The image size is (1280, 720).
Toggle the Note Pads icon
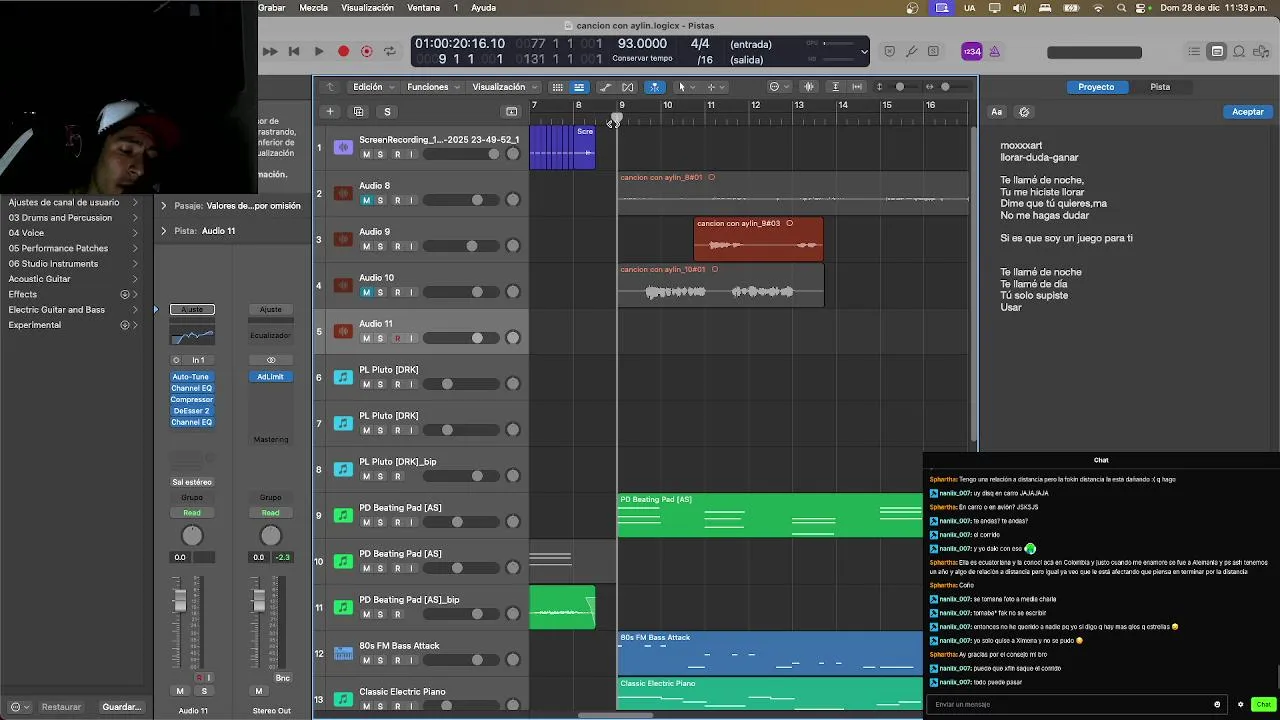(x=1217, y=51)
